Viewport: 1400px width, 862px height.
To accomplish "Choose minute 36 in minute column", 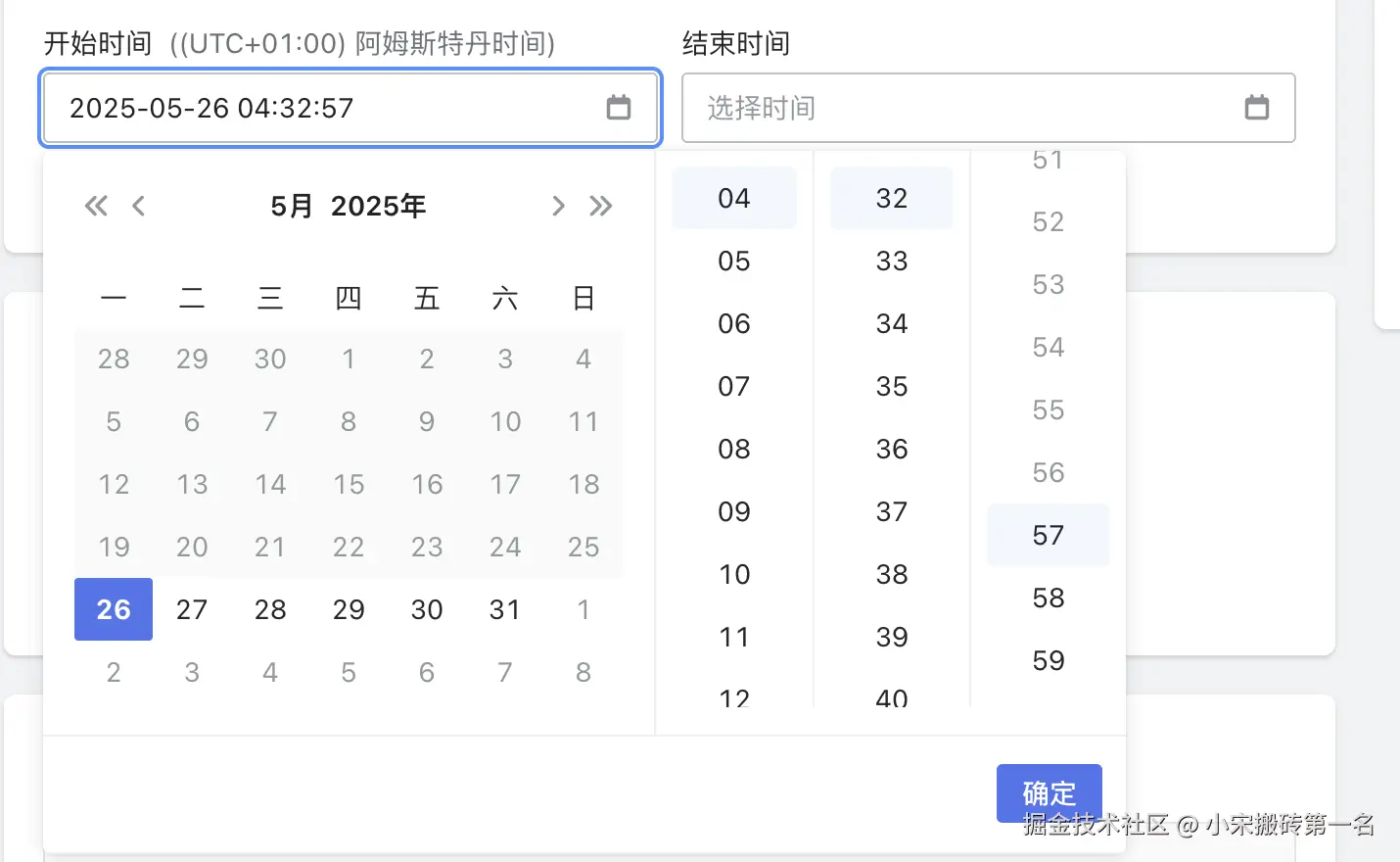I will click(892, 449).
